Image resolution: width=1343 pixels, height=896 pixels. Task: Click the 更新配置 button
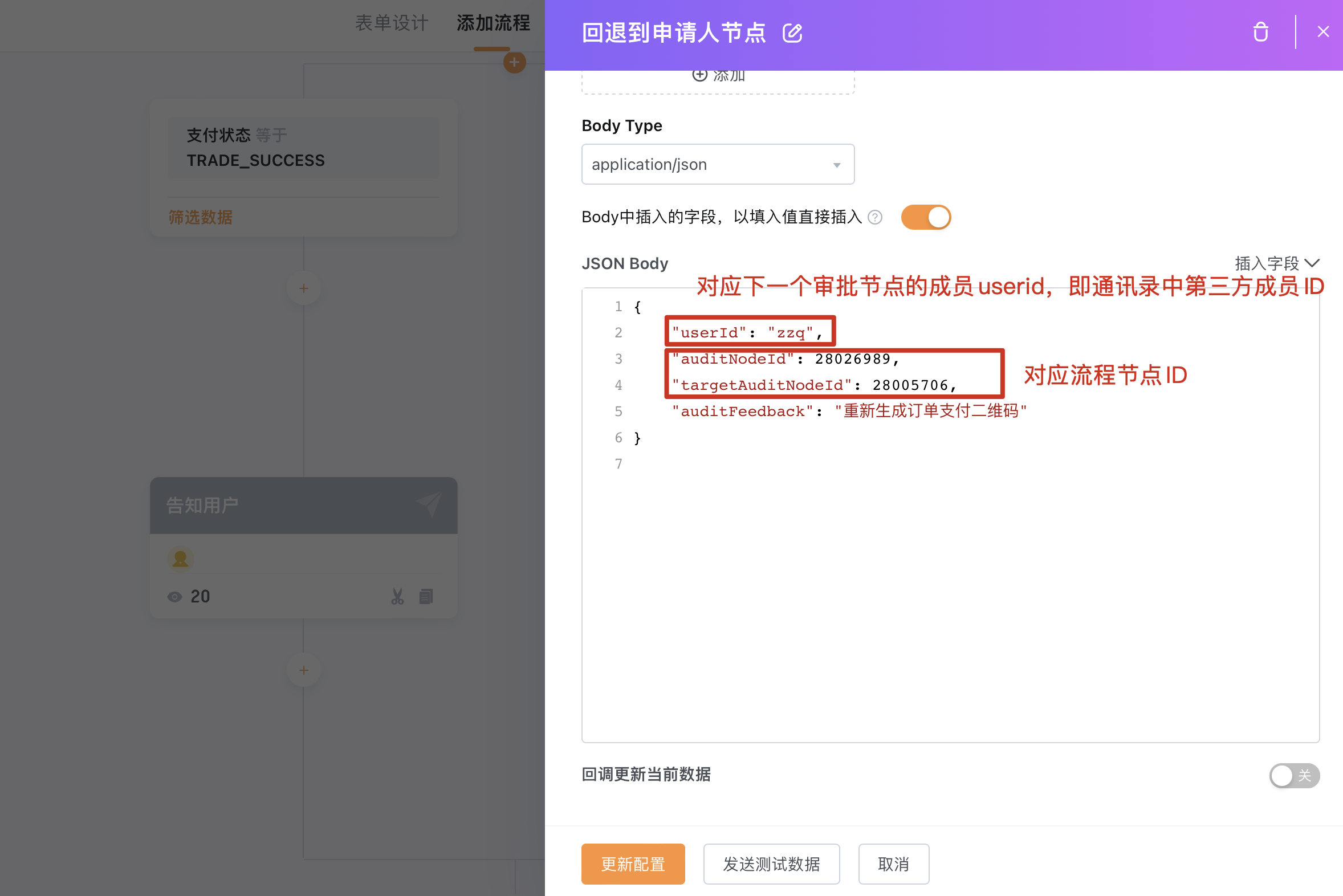(633, 864)
